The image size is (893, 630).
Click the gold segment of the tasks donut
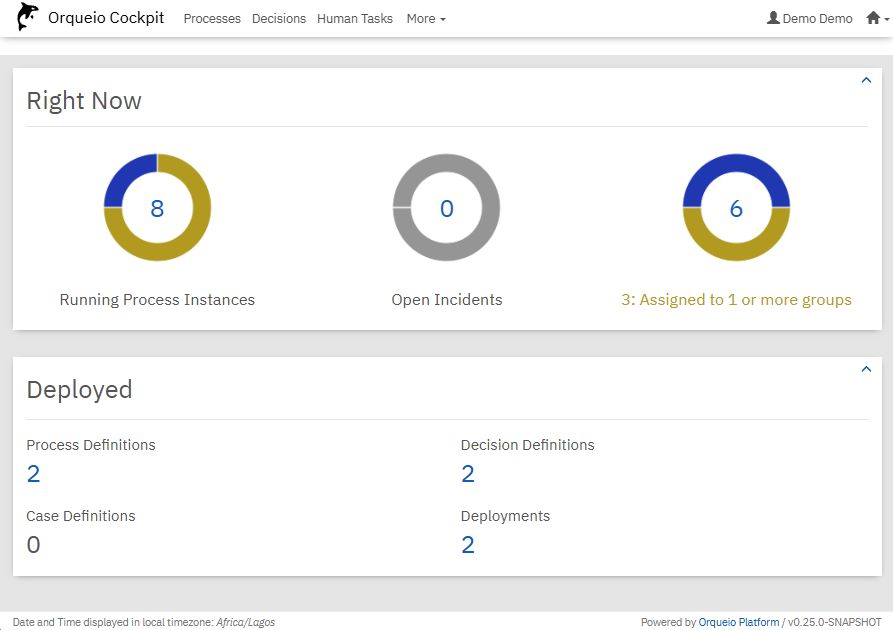click(x=736, y=249)
